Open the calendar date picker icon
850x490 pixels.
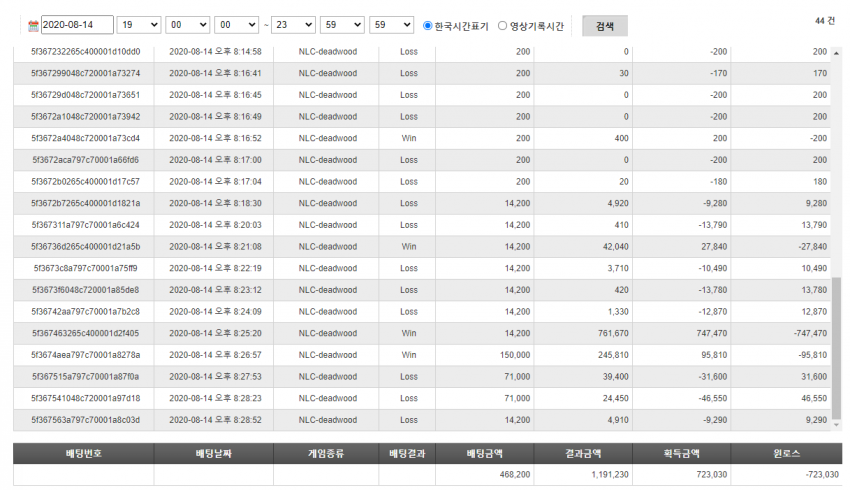click(33, 25)
